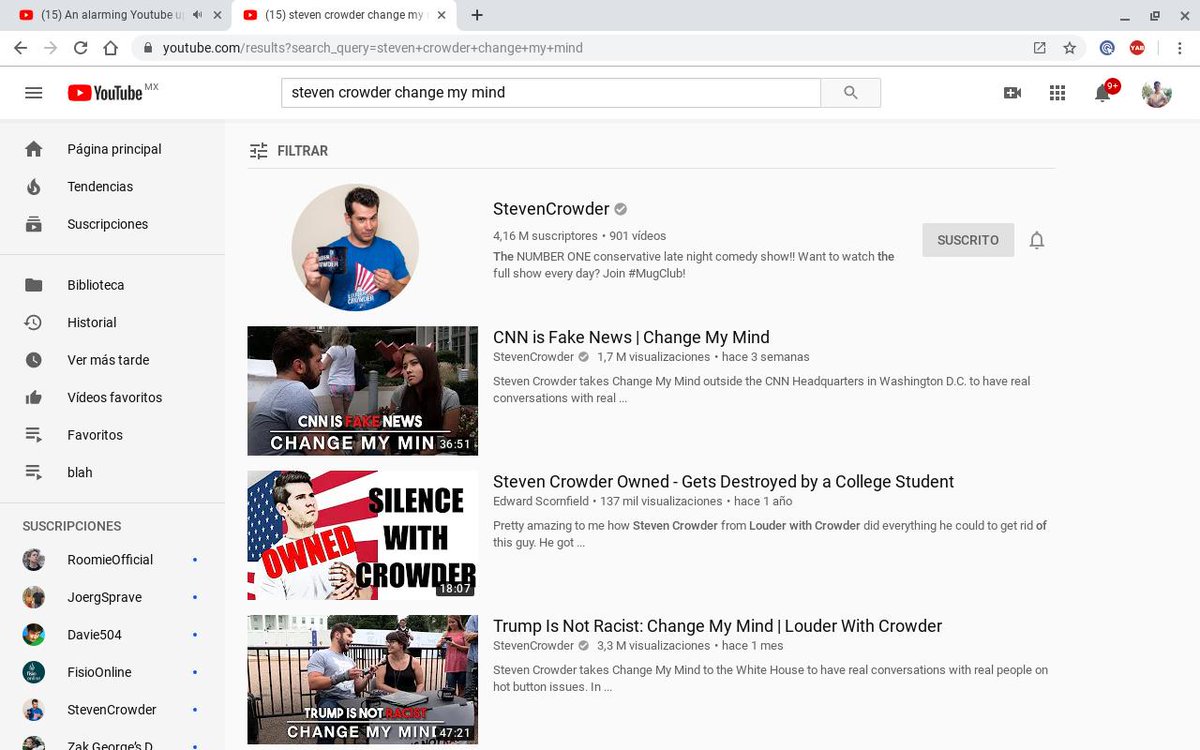Image resolution: width=1200 pixels, height=750 pixels.
Task: Click the search magnifier button
Action: click(x=850, y=92)
